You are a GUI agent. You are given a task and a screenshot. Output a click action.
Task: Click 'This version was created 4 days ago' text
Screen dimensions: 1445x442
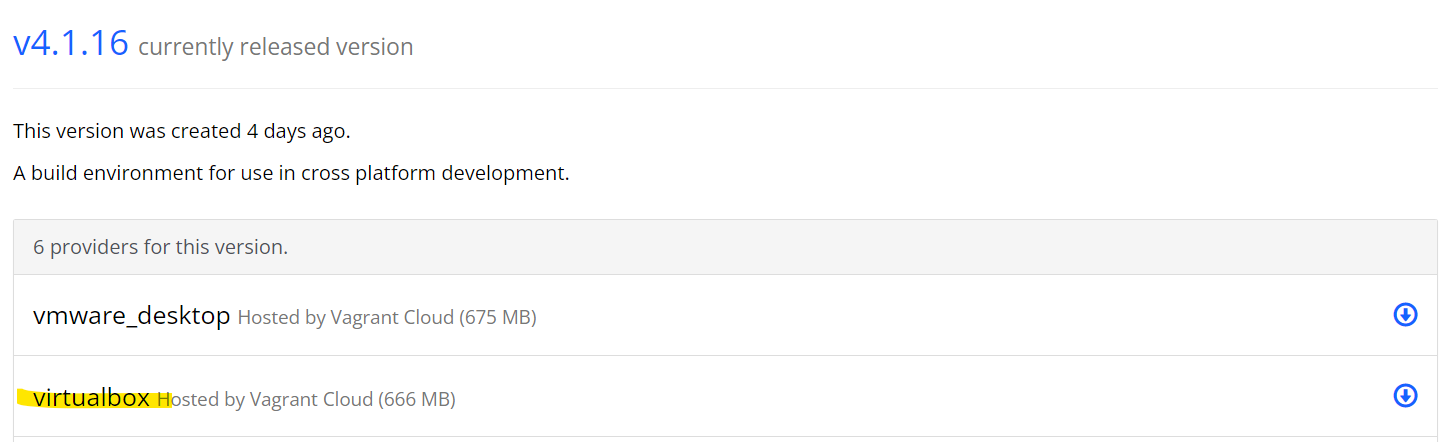tap(182, 131)
